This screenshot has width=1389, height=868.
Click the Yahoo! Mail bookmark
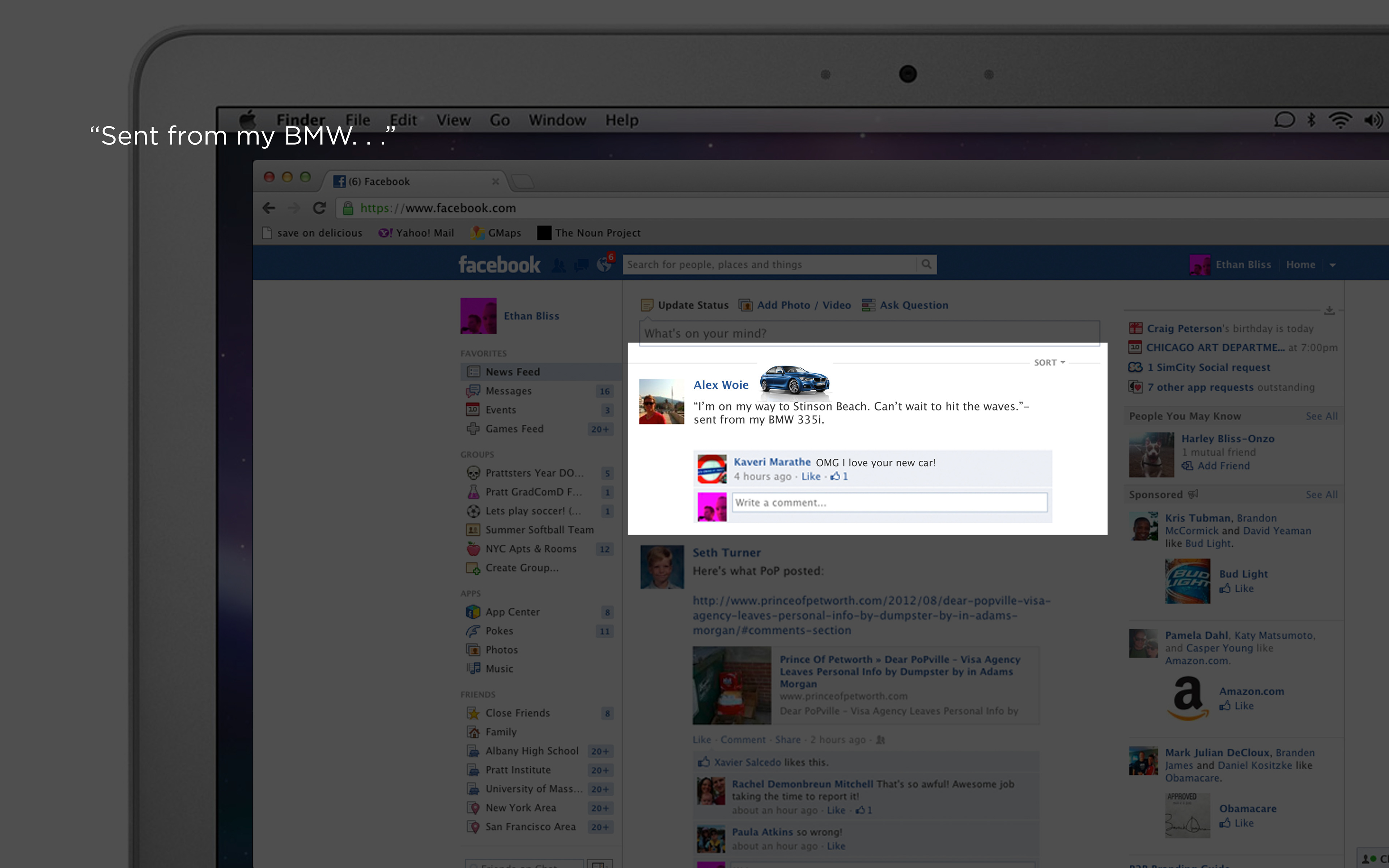tap(416, 233)
